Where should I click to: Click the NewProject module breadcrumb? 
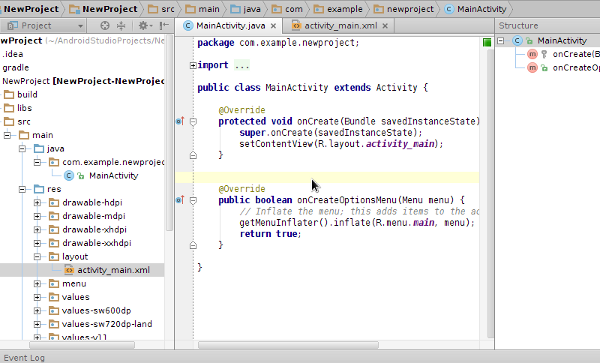click(x=103, y=9)
